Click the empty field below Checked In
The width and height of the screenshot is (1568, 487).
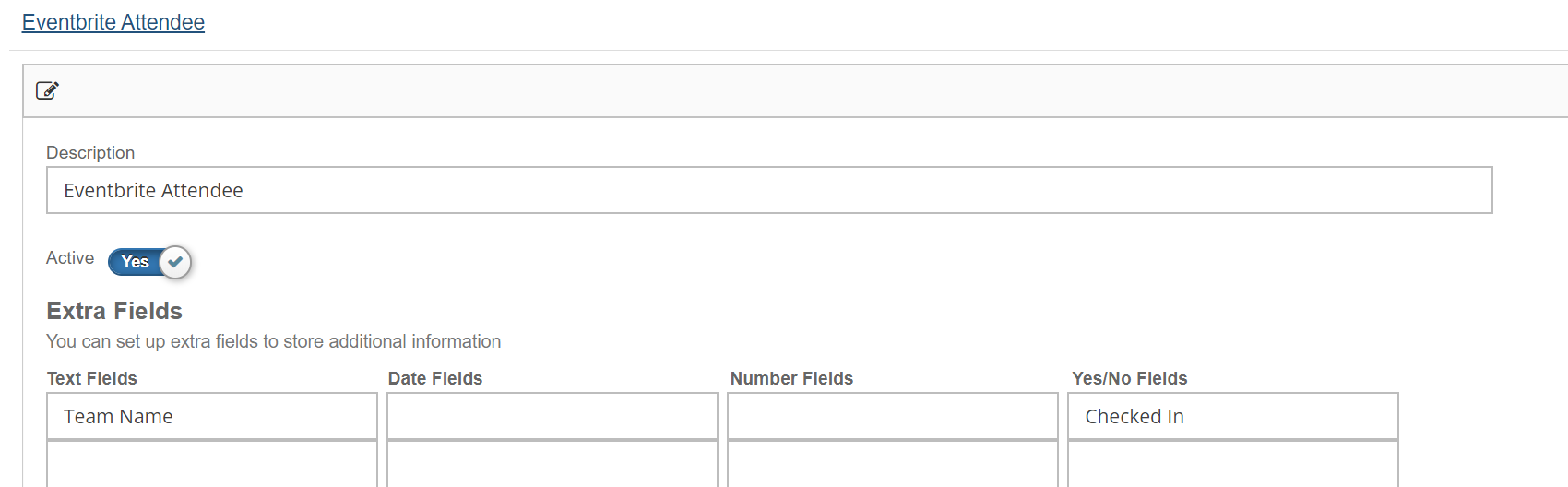(1233, 464)
